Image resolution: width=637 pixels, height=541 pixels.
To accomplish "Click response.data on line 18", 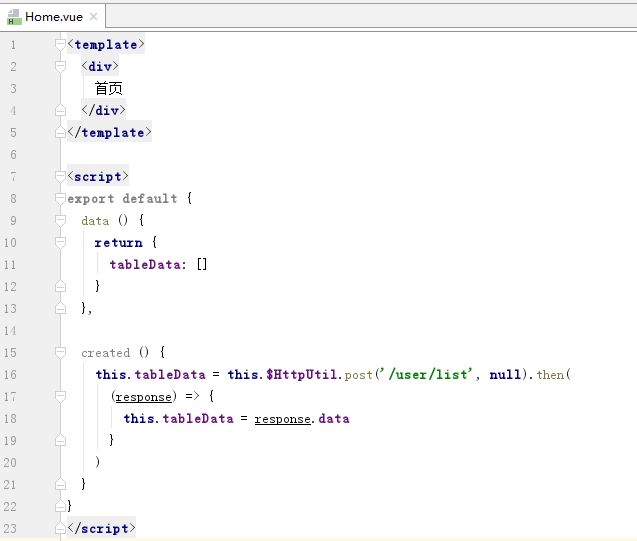I will pyautogui.click(x=302, y=419).
